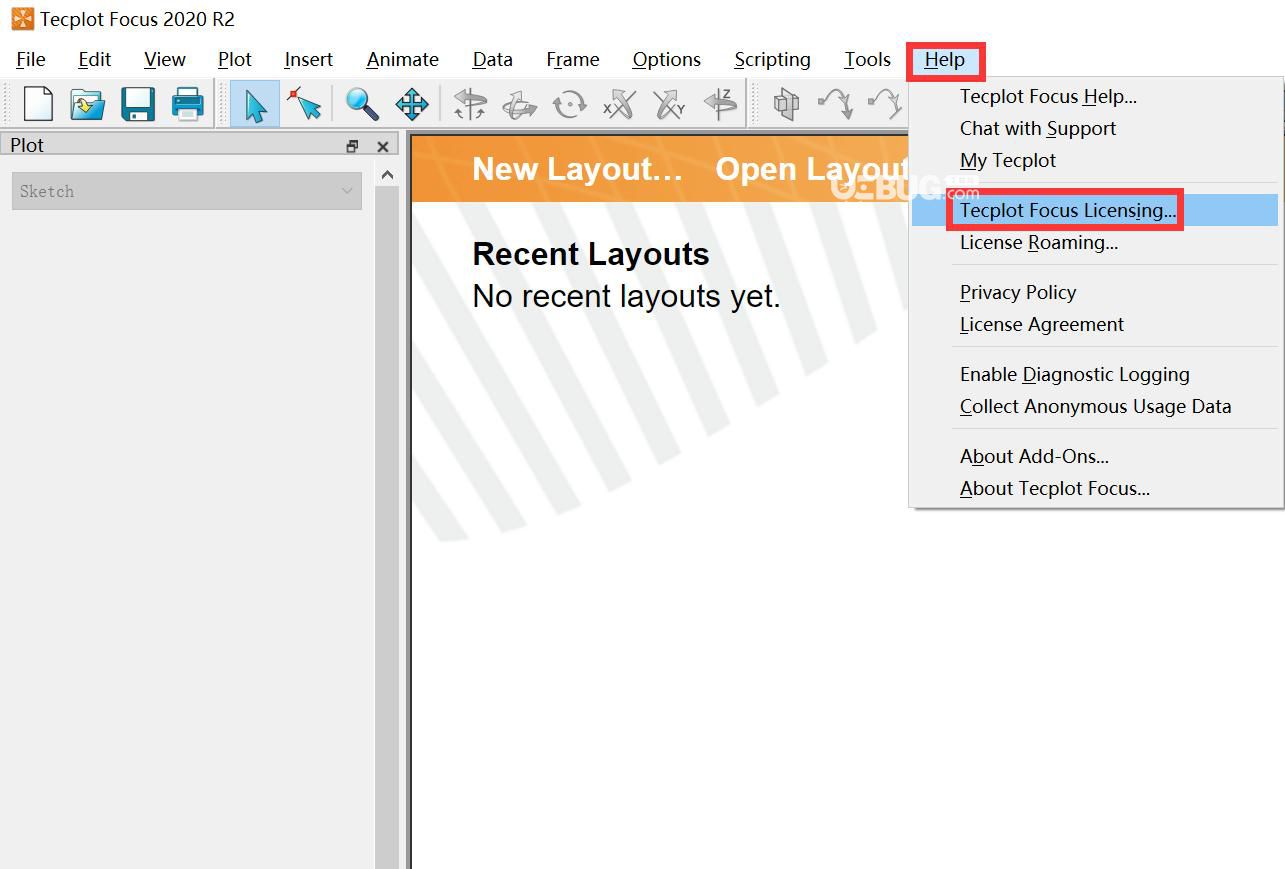Click the New Layout link in banner
Viewport: 1285px width, 869px height.
pos(577,169)
